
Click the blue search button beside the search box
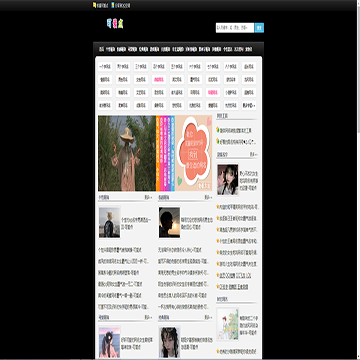pos(259,28)
